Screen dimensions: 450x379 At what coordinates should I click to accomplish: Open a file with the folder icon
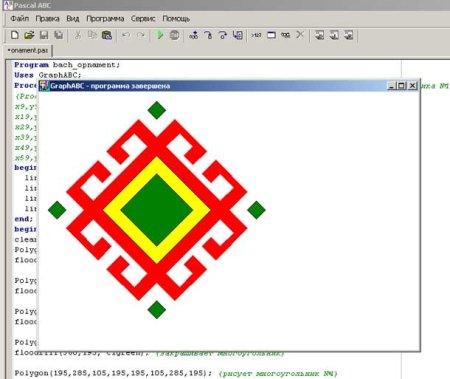(29, 35)
